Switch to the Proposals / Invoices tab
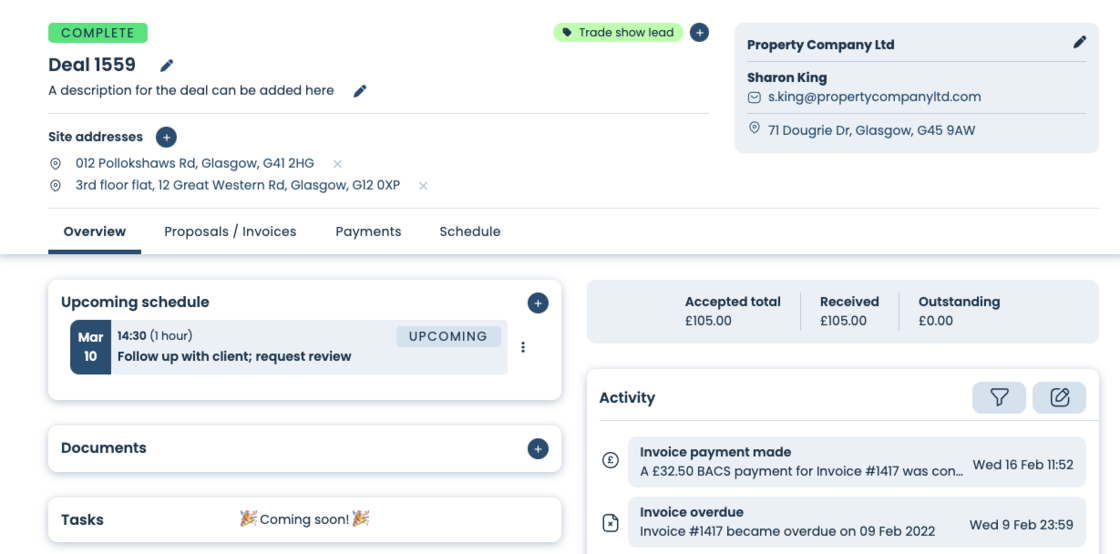 click(230, 232)
